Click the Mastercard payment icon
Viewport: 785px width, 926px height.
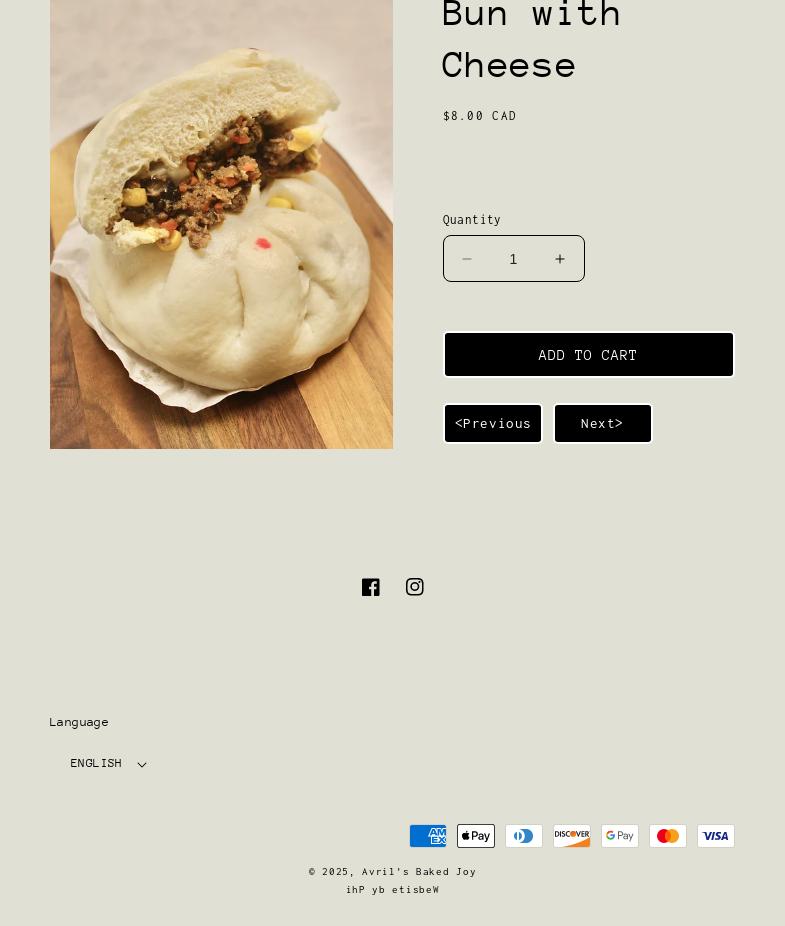[668, 836]
